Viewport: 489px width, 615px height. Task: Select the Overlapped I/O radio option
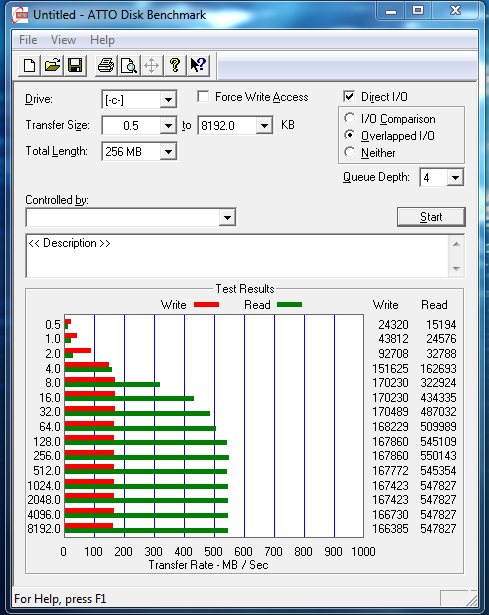click(349, 135)
